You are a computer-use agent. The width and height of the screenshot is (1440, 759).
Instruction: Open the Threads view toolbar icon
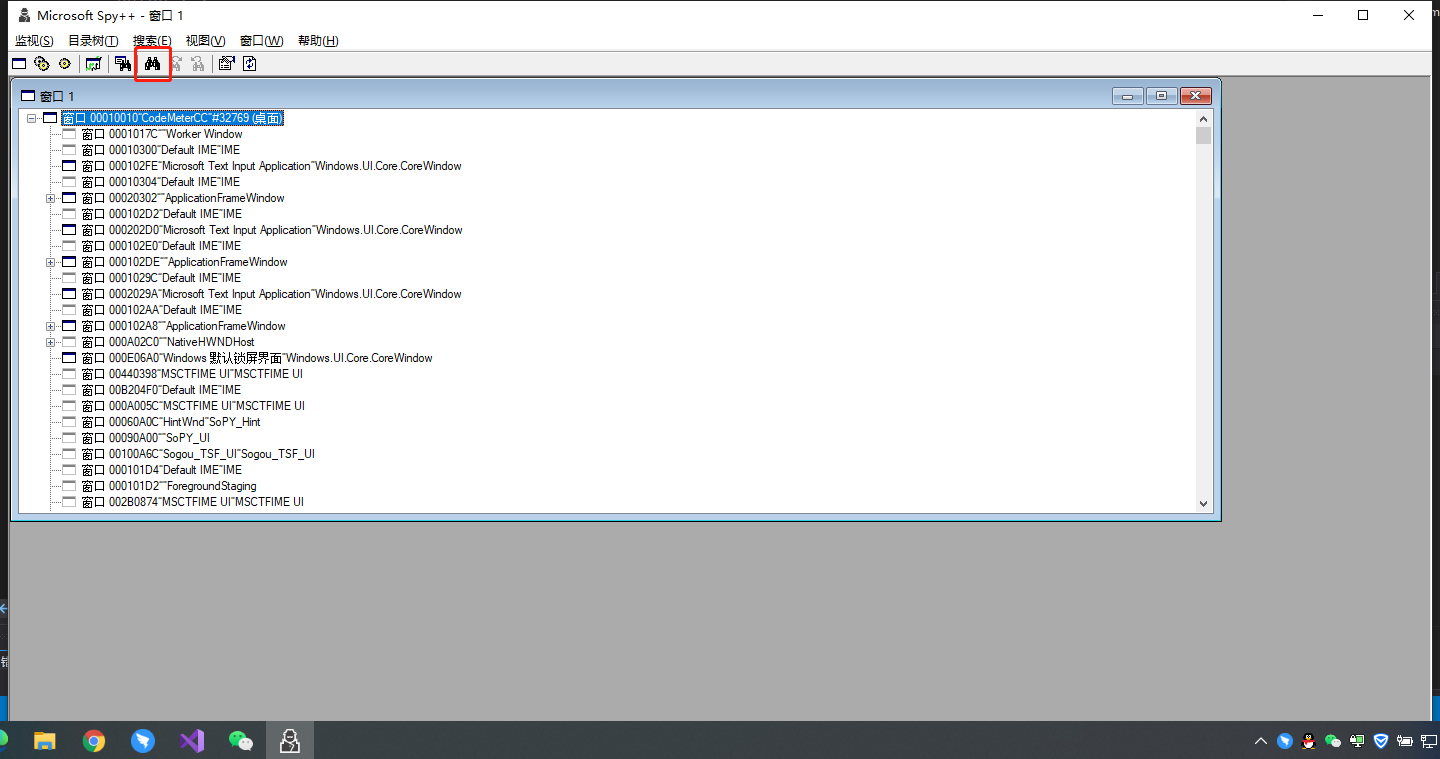pos(64,64)
